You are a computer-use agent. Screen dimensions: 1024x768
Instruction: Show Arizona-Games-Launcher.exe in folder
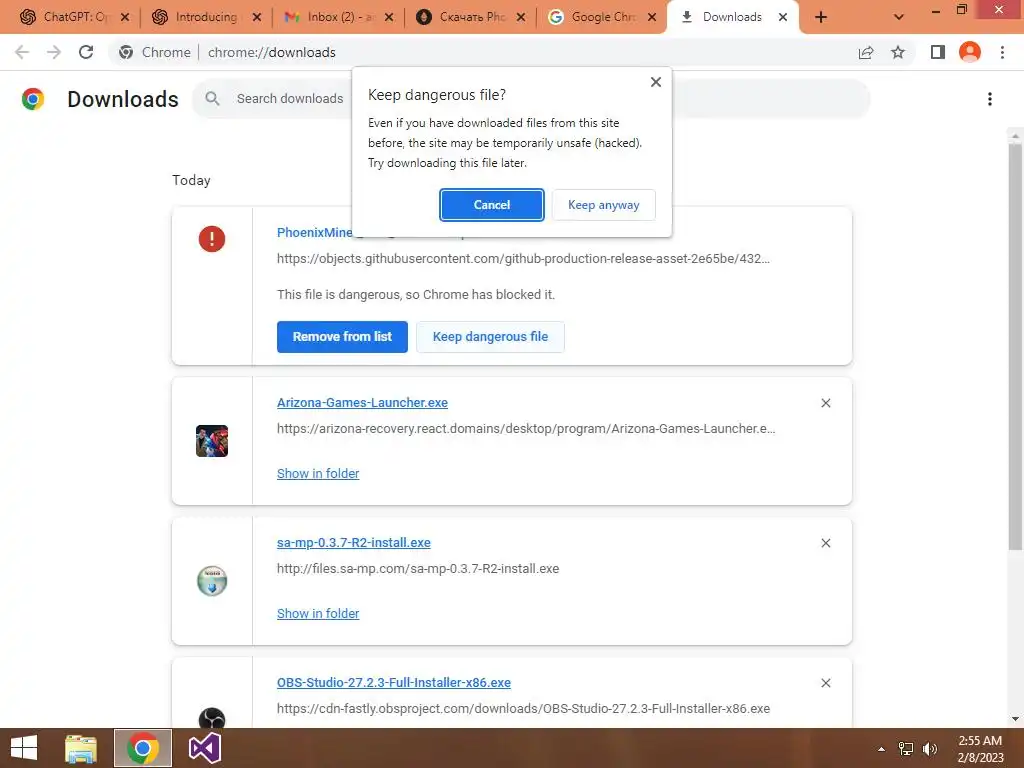point(318,473)
